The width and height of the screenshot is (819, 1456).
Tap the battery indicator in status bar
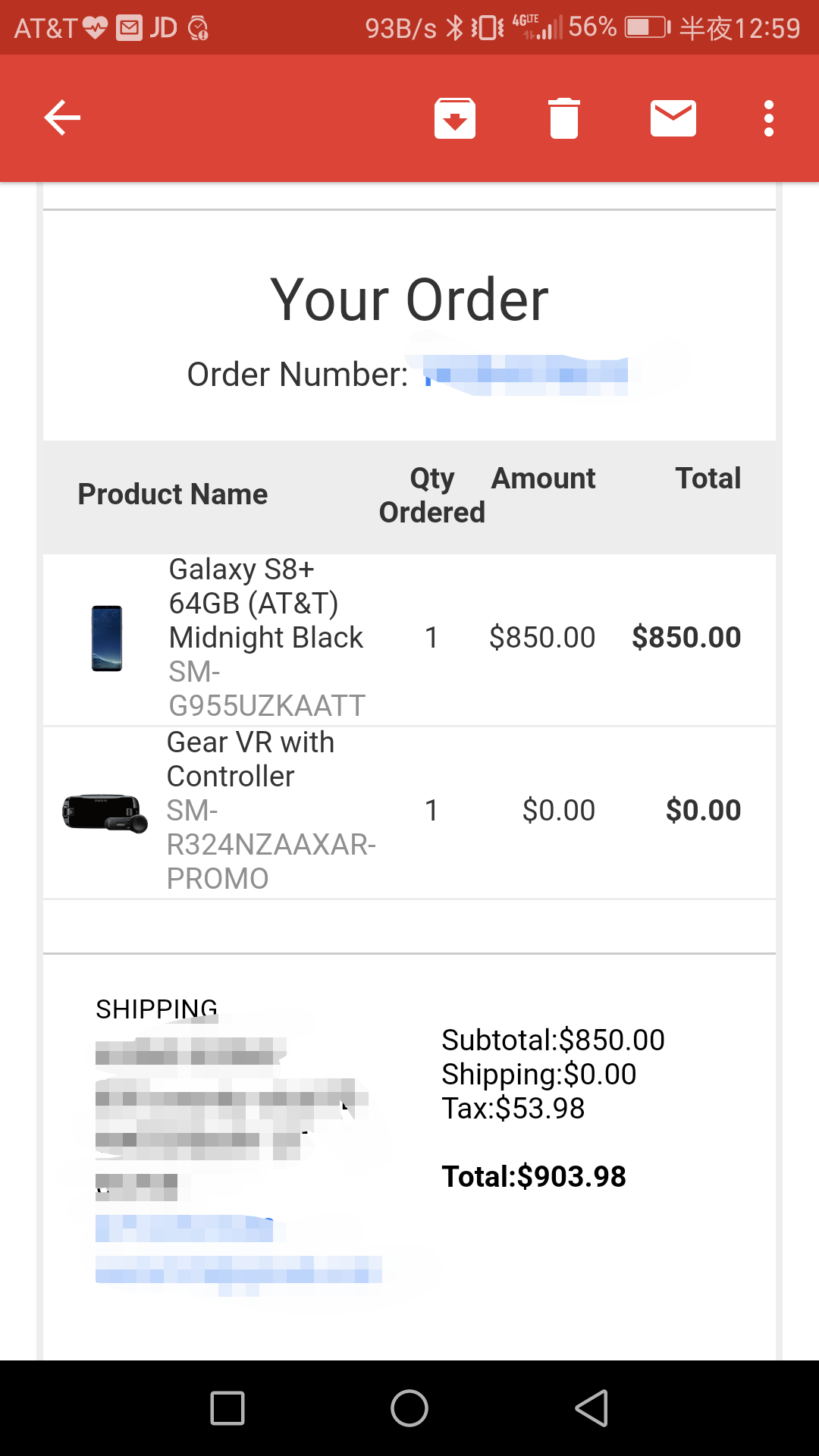point(647,28)
